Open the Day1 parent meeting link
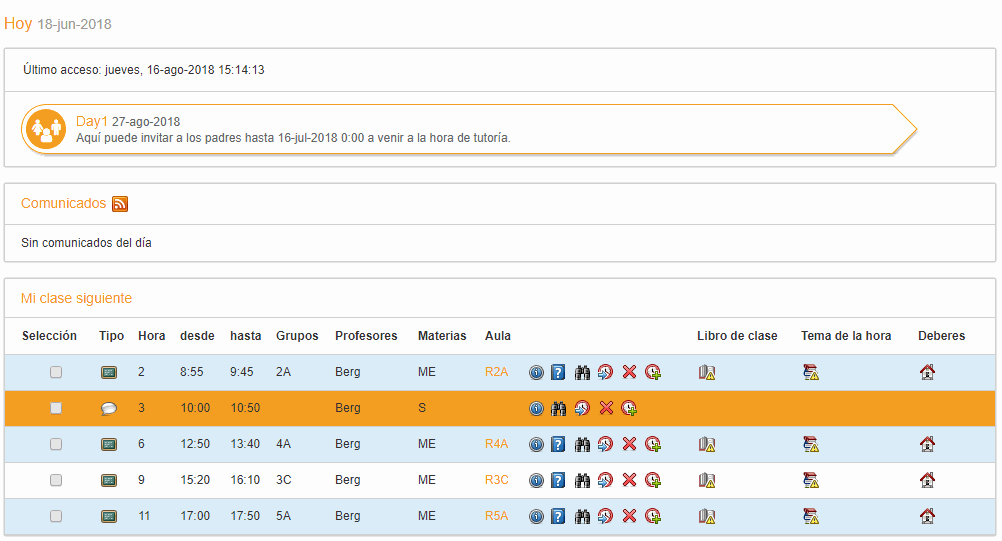 (91, 121)
